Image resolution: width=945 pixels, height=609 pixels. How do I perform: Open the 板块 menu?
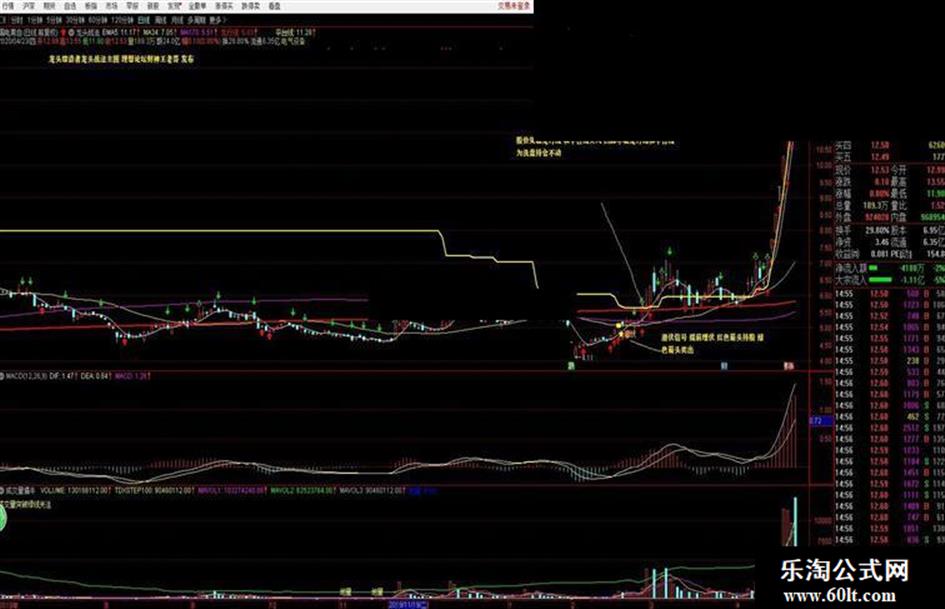(91, 6)
